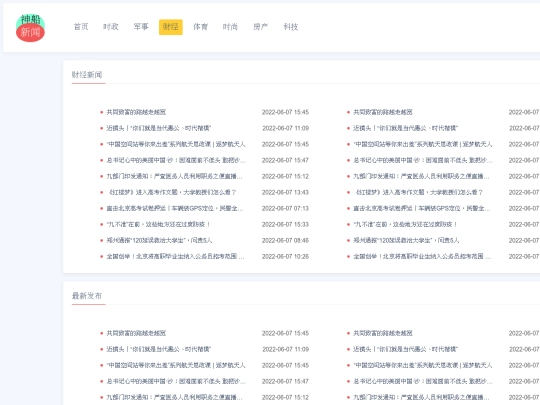This screenshot has height=405, width=540.
Task: Open 中国空间站 headline in 财经新闻 right column
Action: 423,144
